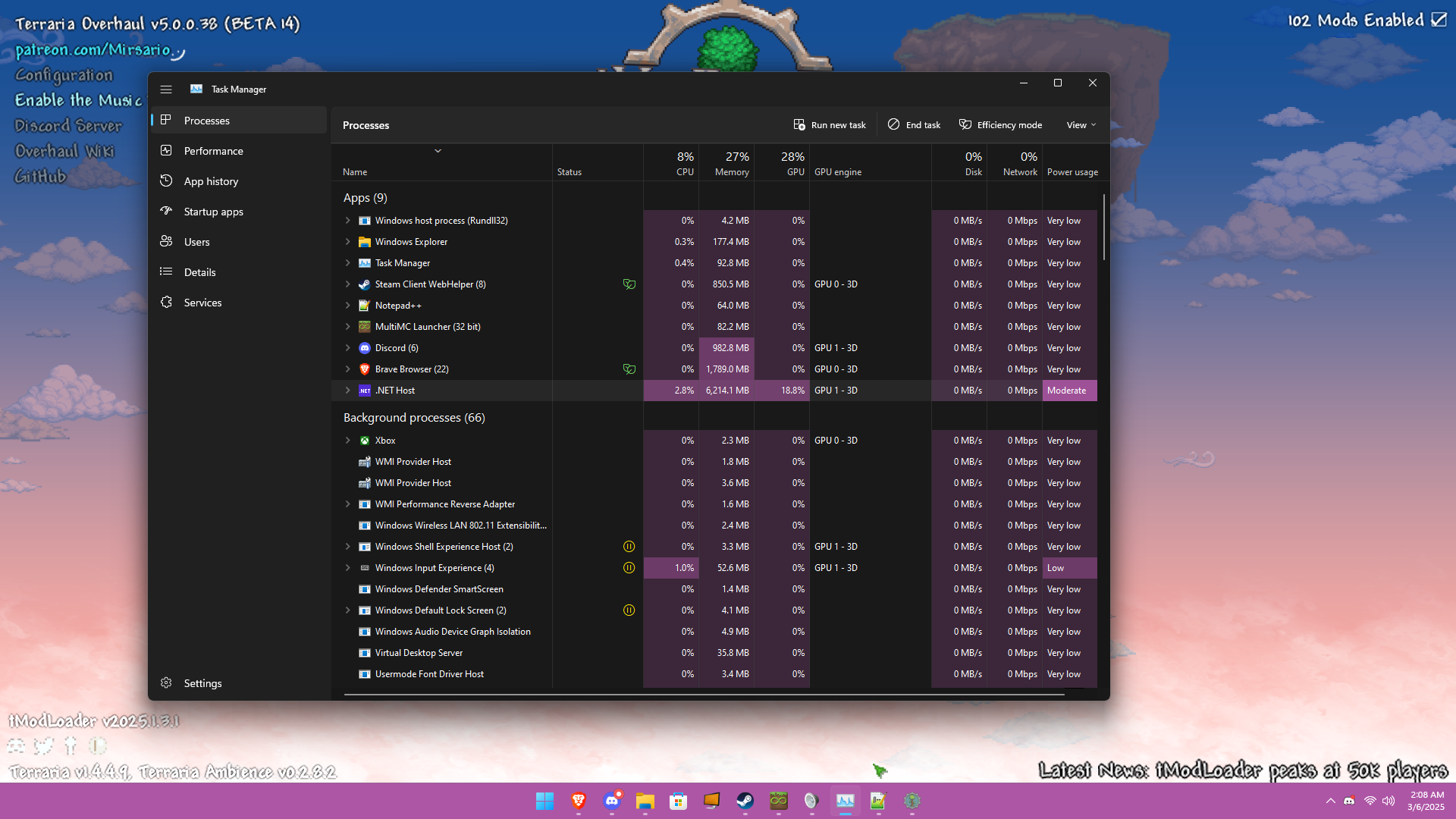Go to Startup apps page

click(239, 212)
